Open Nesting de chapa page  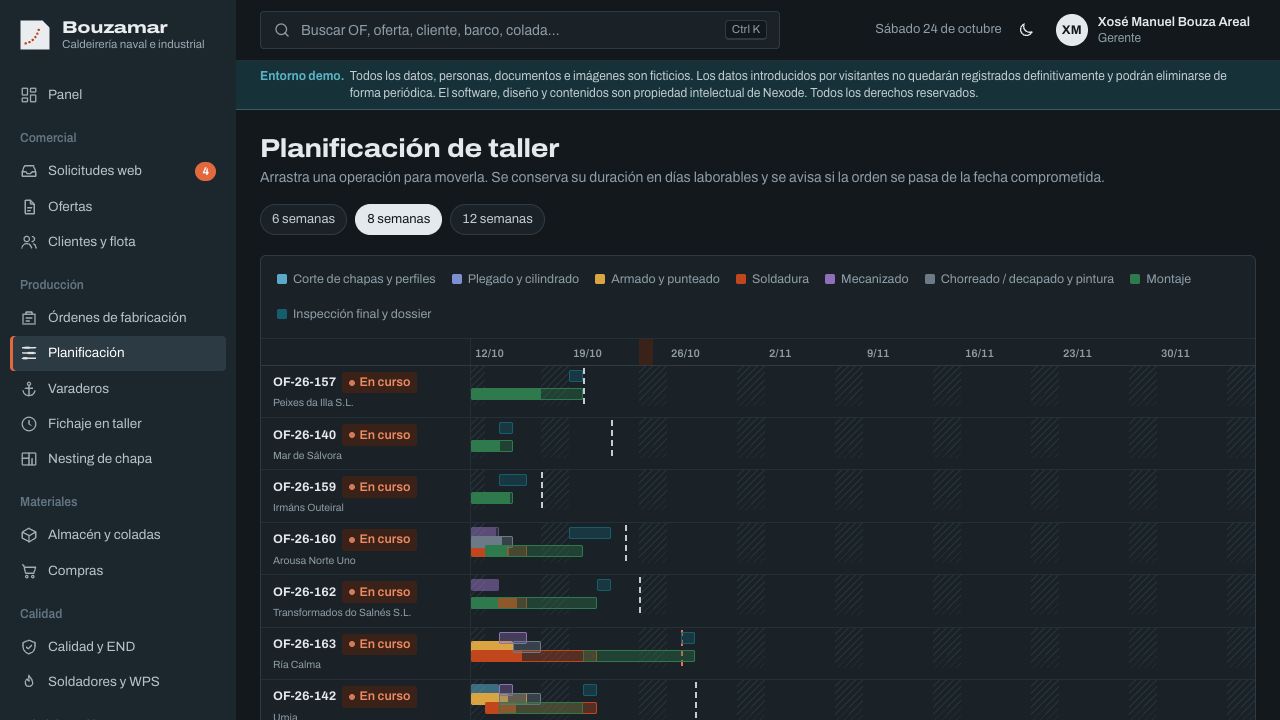(x=118, y=459)
